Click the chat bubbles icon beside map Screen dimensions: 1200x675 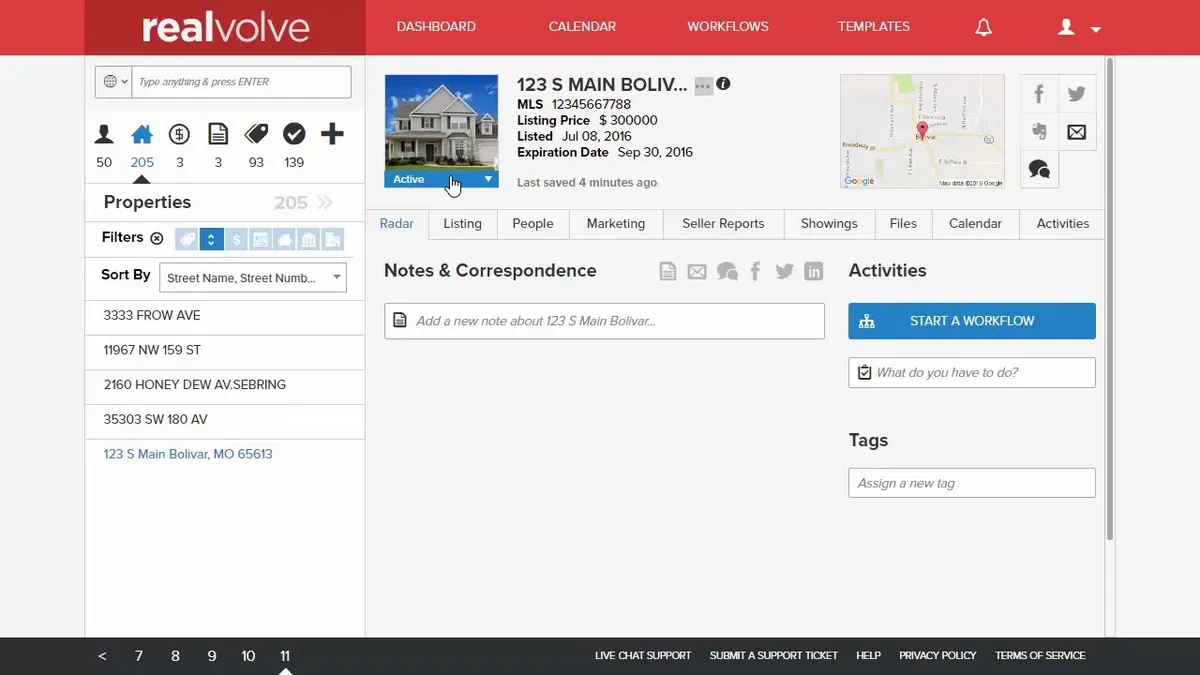coord(1039,170)
